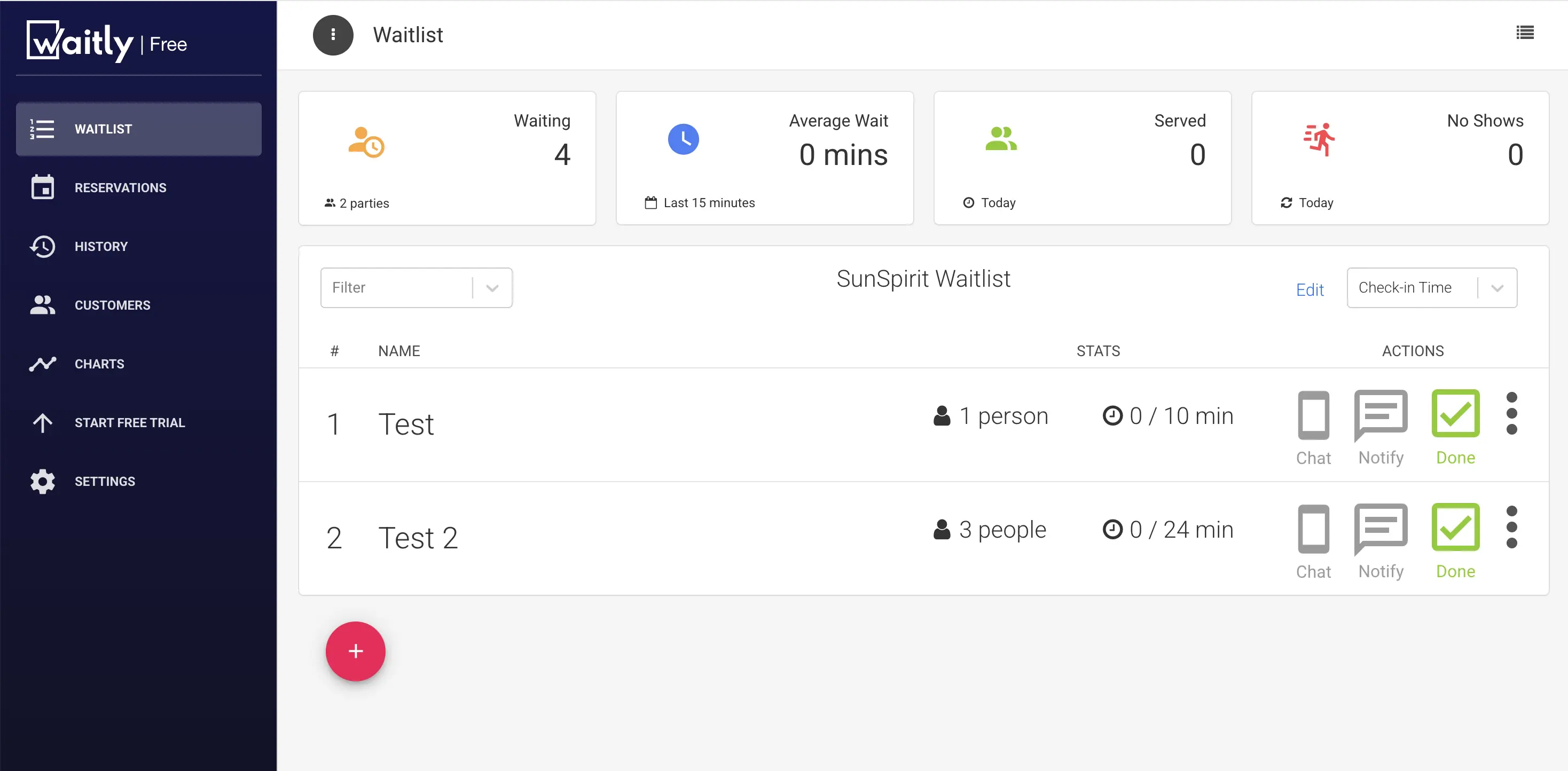Click the Waitly Free logo

pyautogui.click(x=107, y=42)
